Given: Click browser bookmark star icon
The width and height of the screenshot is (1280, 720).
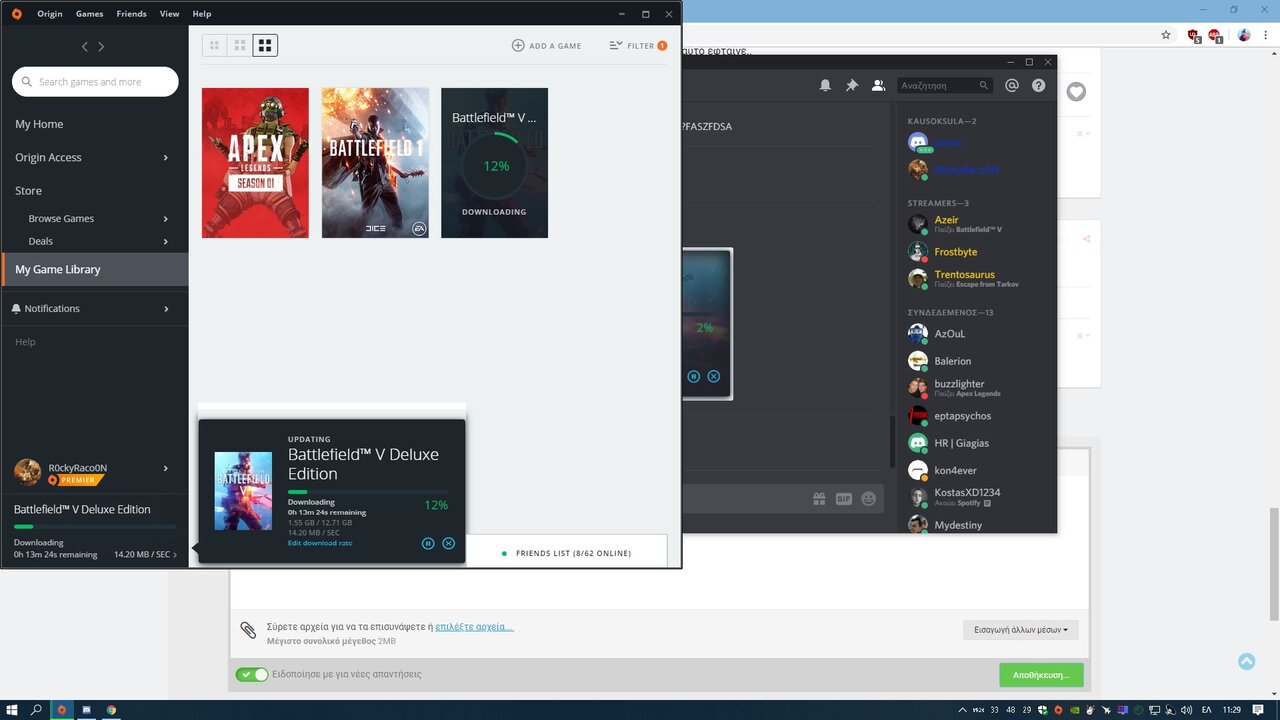Looking at the screenshot, I should (x=1166, y=35).
